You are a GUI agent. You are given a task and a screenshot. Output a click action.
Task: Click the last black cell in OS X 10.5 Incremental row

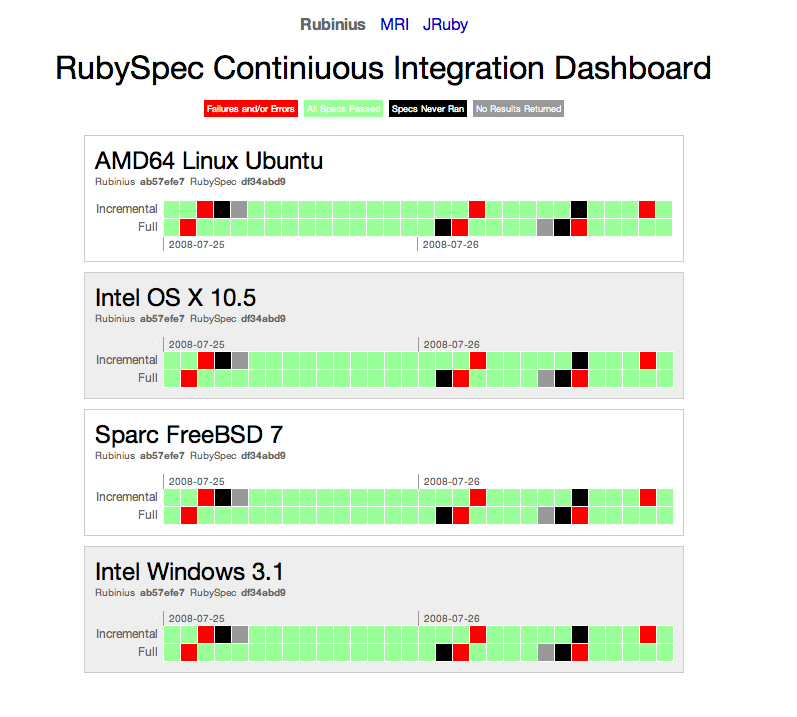580,360
